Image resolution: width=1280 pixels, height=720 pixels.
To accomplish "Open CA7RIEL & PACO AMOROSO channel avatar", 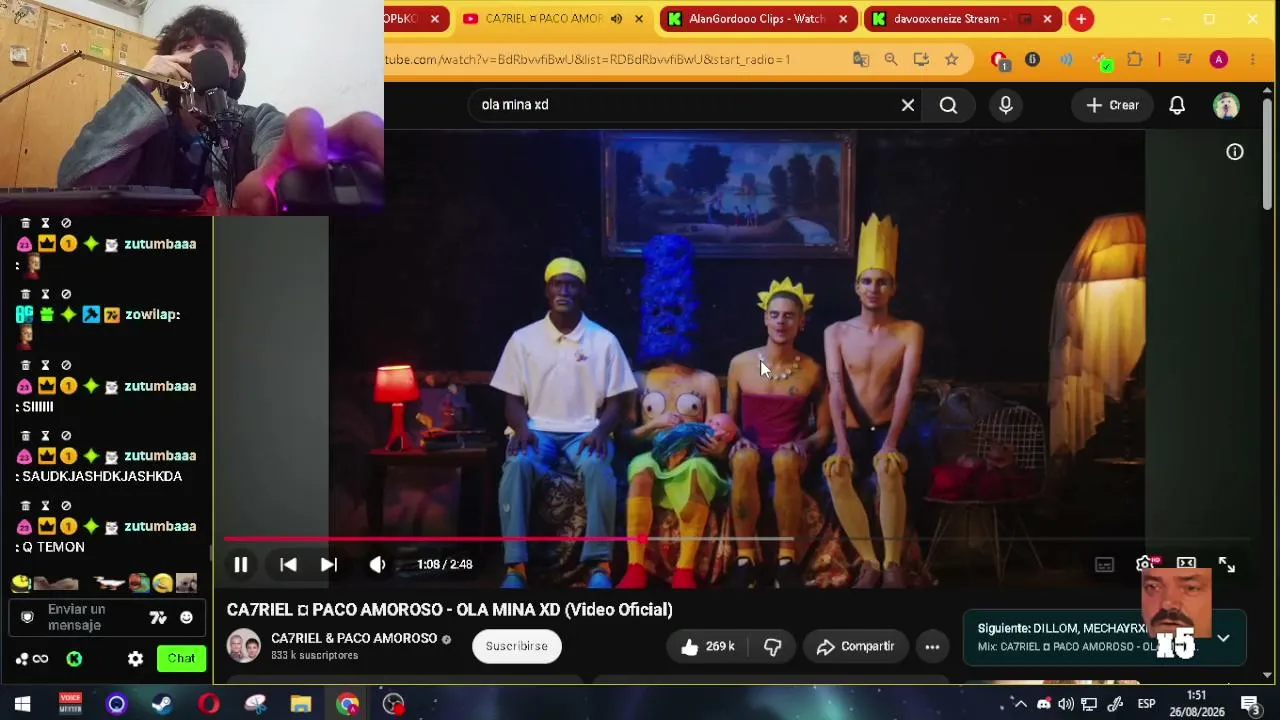I will pyautogui.click(x=243, y=646).
